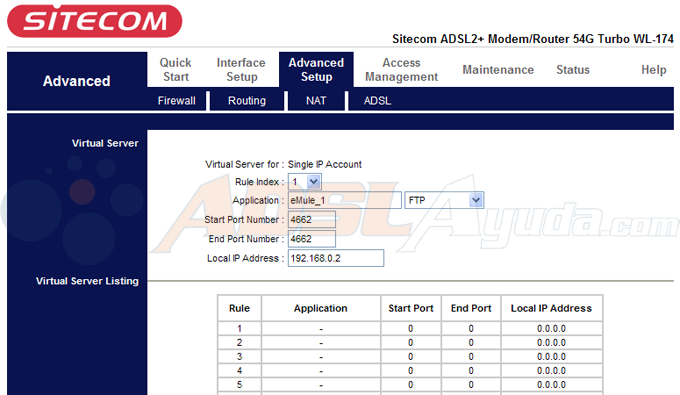The height and width of the screenshot is (395, 680).
Task: Open the Interface Setup tab
Action: [x=241, y=70]
